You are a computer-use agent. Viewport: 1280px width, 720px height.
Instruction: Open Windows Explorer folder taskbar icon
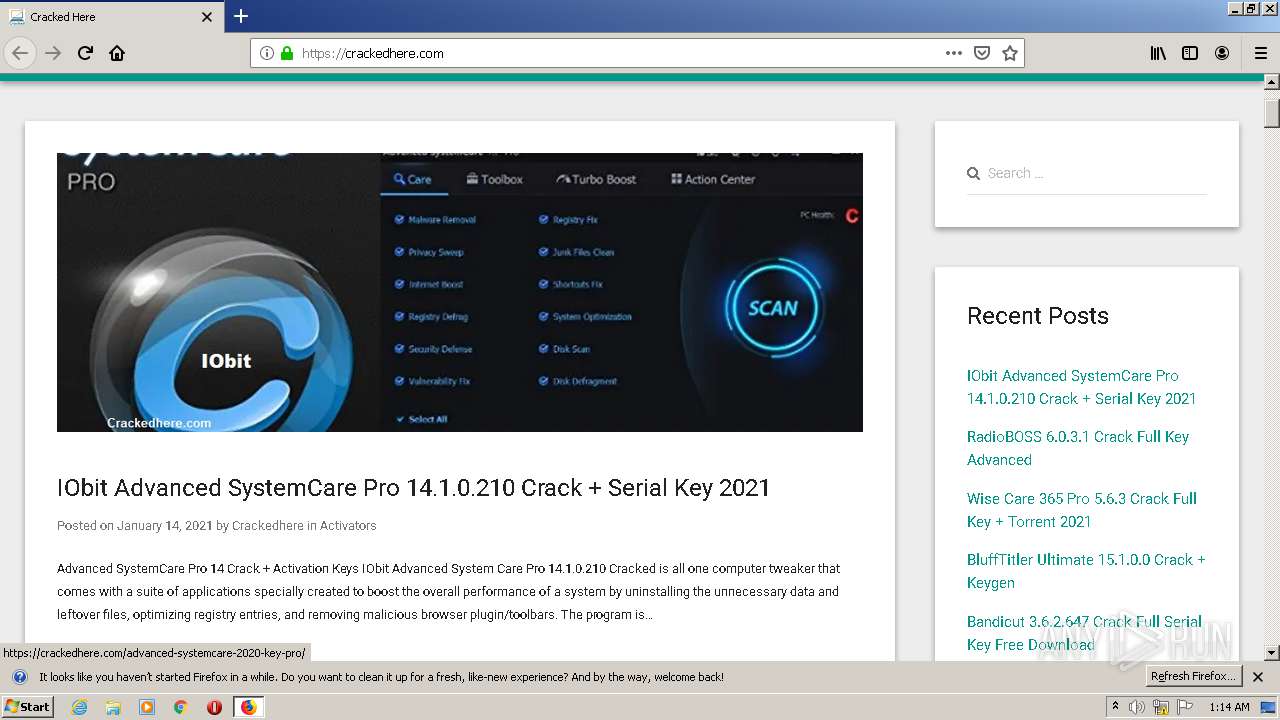(x=113, y=707)
